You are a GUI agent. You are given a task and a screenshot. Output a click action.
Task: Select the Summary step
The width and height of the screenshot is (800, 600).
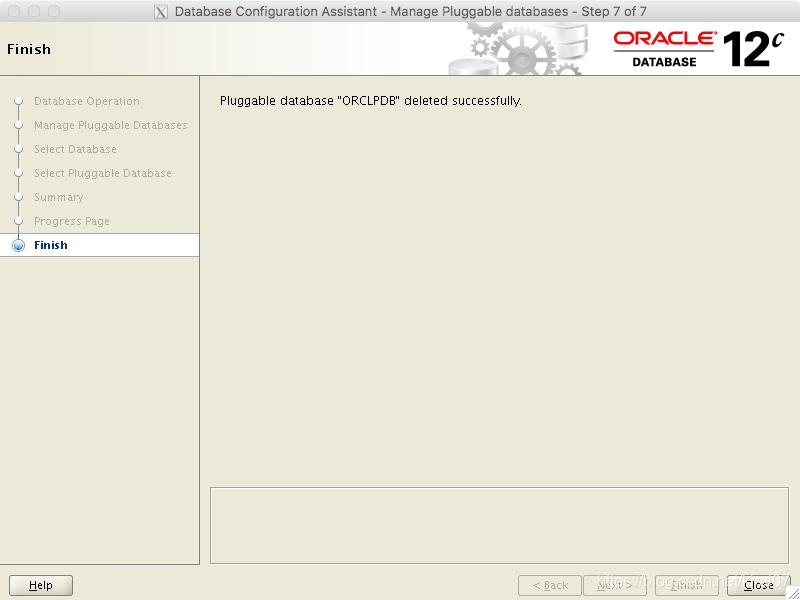coord(59,197)
